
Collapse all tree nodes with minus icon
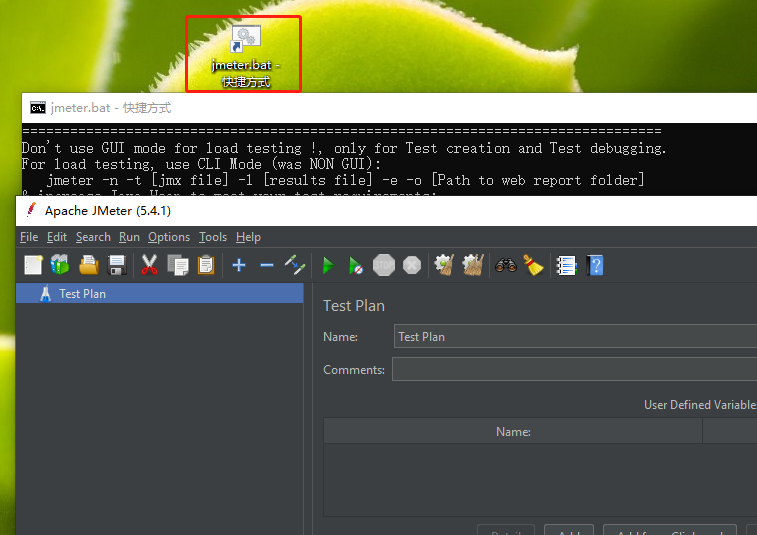pyautogui.click(x=267, y=265)
